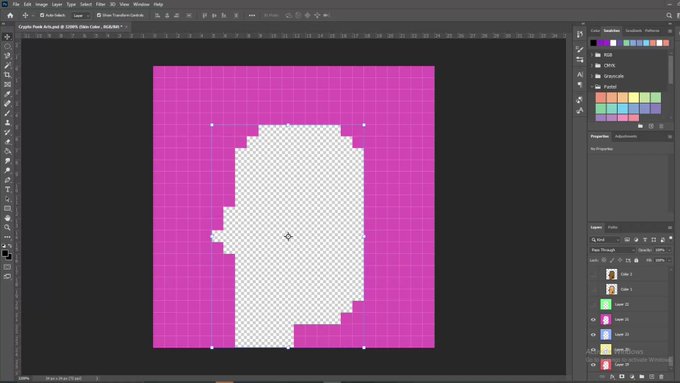Open the Pass Through blend mode dropdown
680x383 pixels.
pos(612,250)
